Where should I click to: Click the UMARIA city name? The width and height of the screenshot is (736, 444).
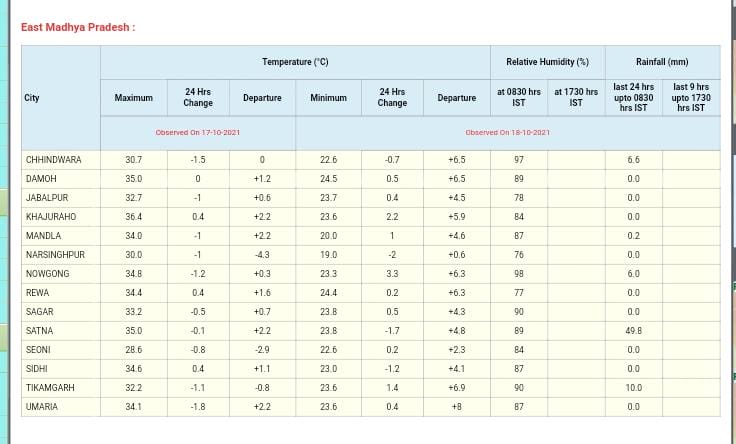(x=42, y=407)
